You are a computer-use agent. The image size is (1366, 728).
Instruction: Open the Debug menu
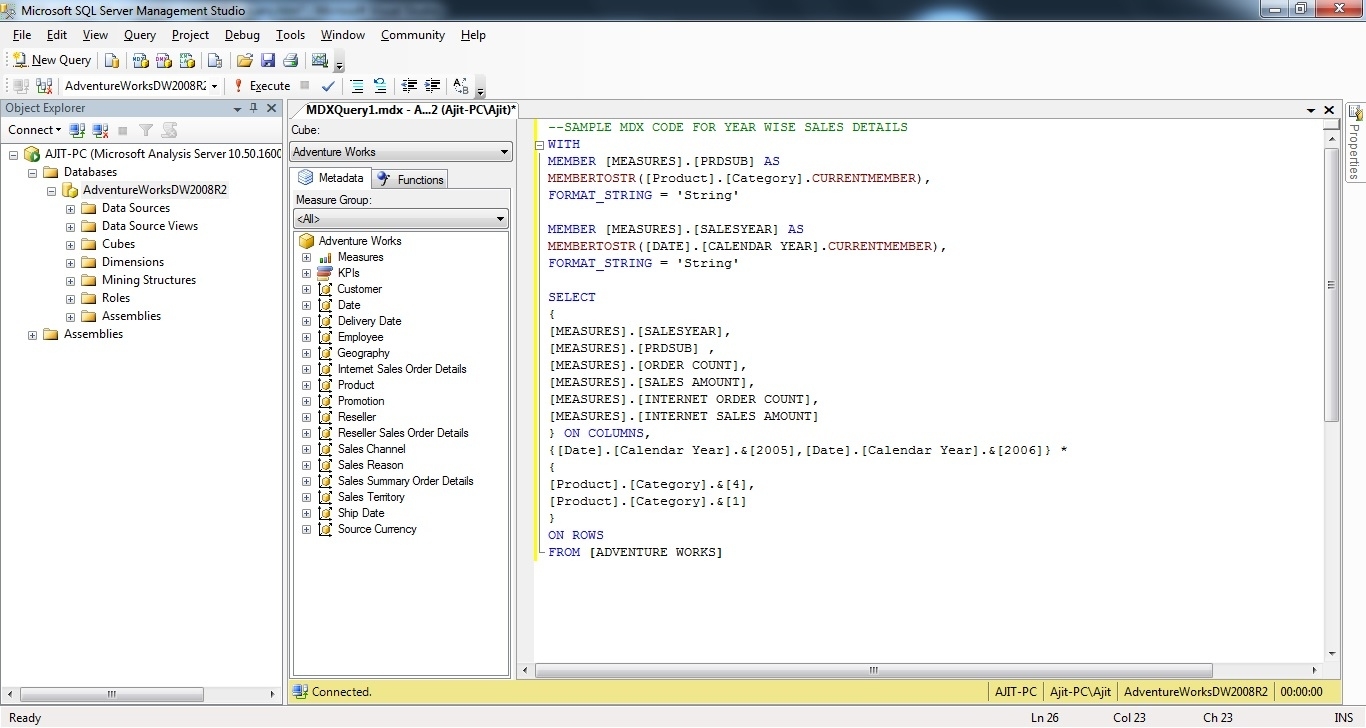click(x=242, y=35)
